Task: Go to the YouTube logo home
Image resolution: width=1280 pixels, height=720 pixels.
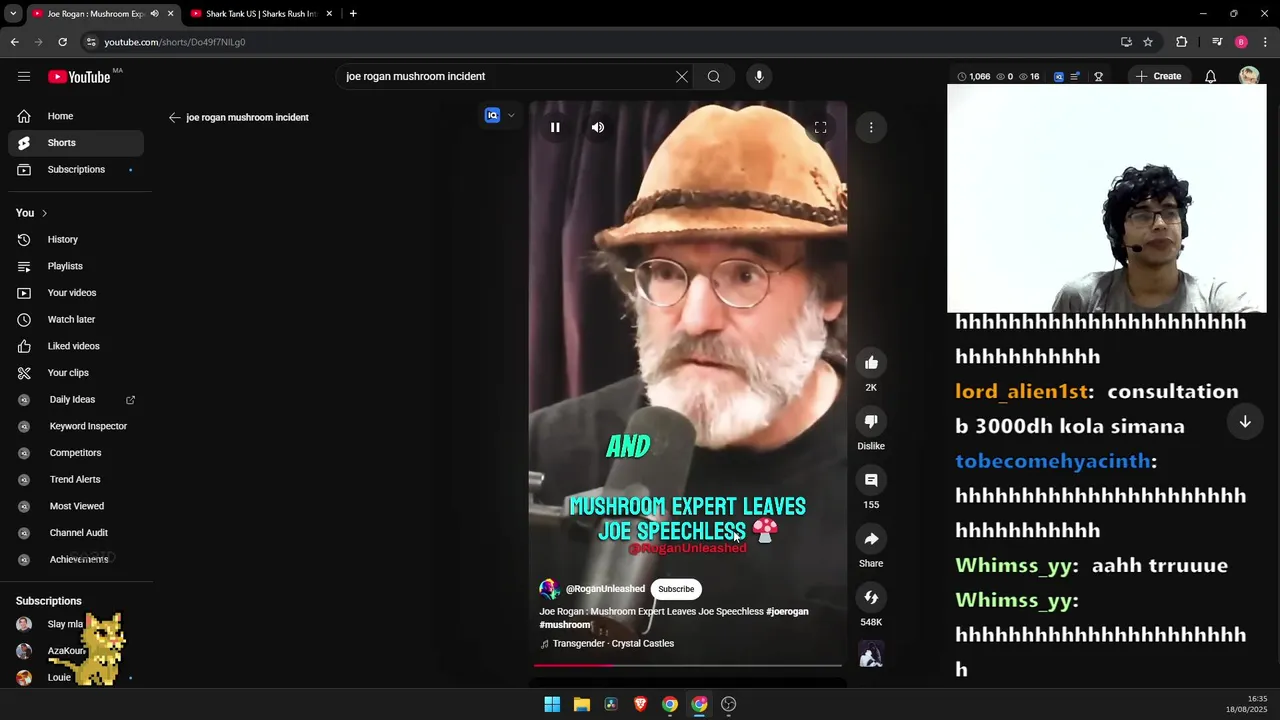Action: (79, 77)
